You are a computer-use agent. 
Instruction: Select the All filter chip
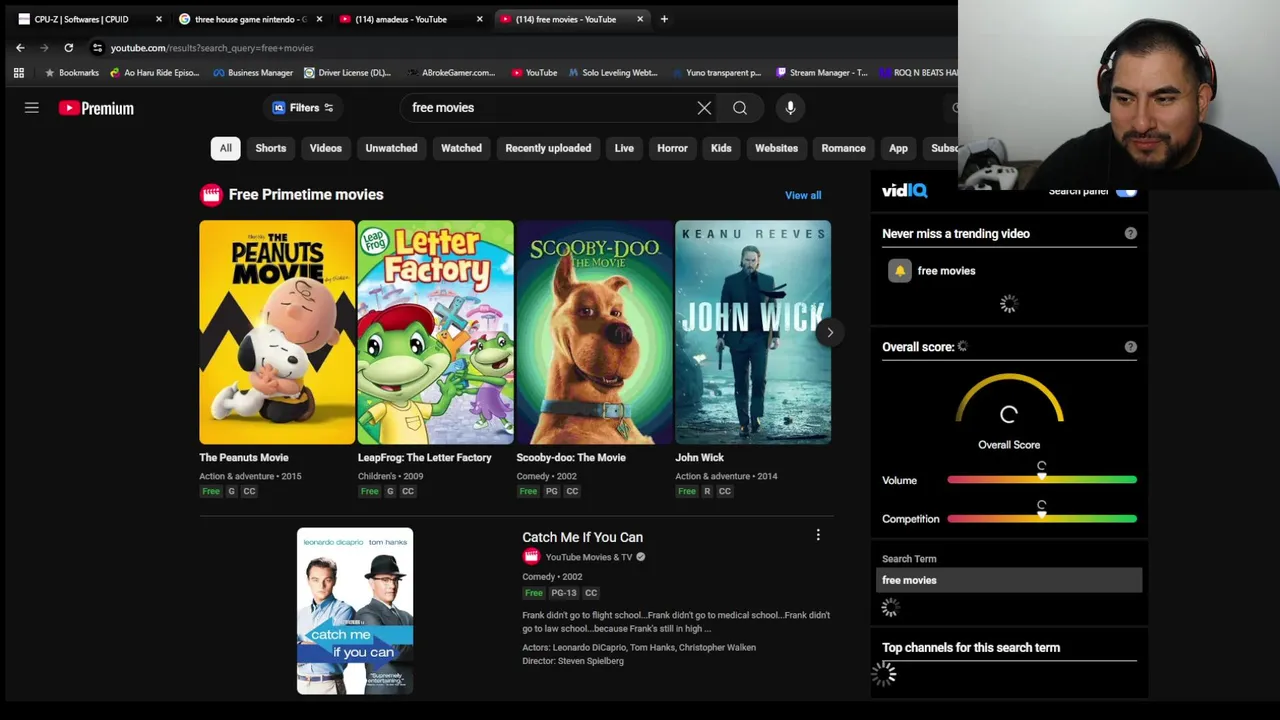pos(226,148)
